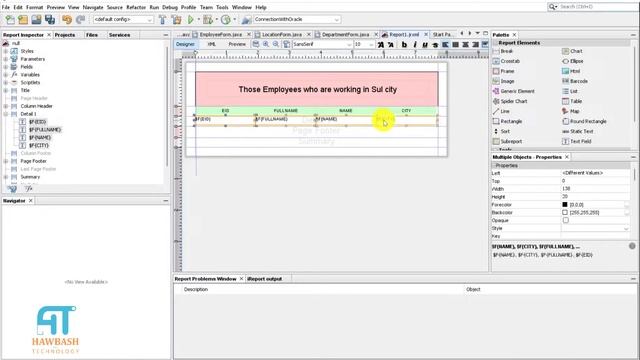Pick the Ellipse element from the Palette

[573, 61]
